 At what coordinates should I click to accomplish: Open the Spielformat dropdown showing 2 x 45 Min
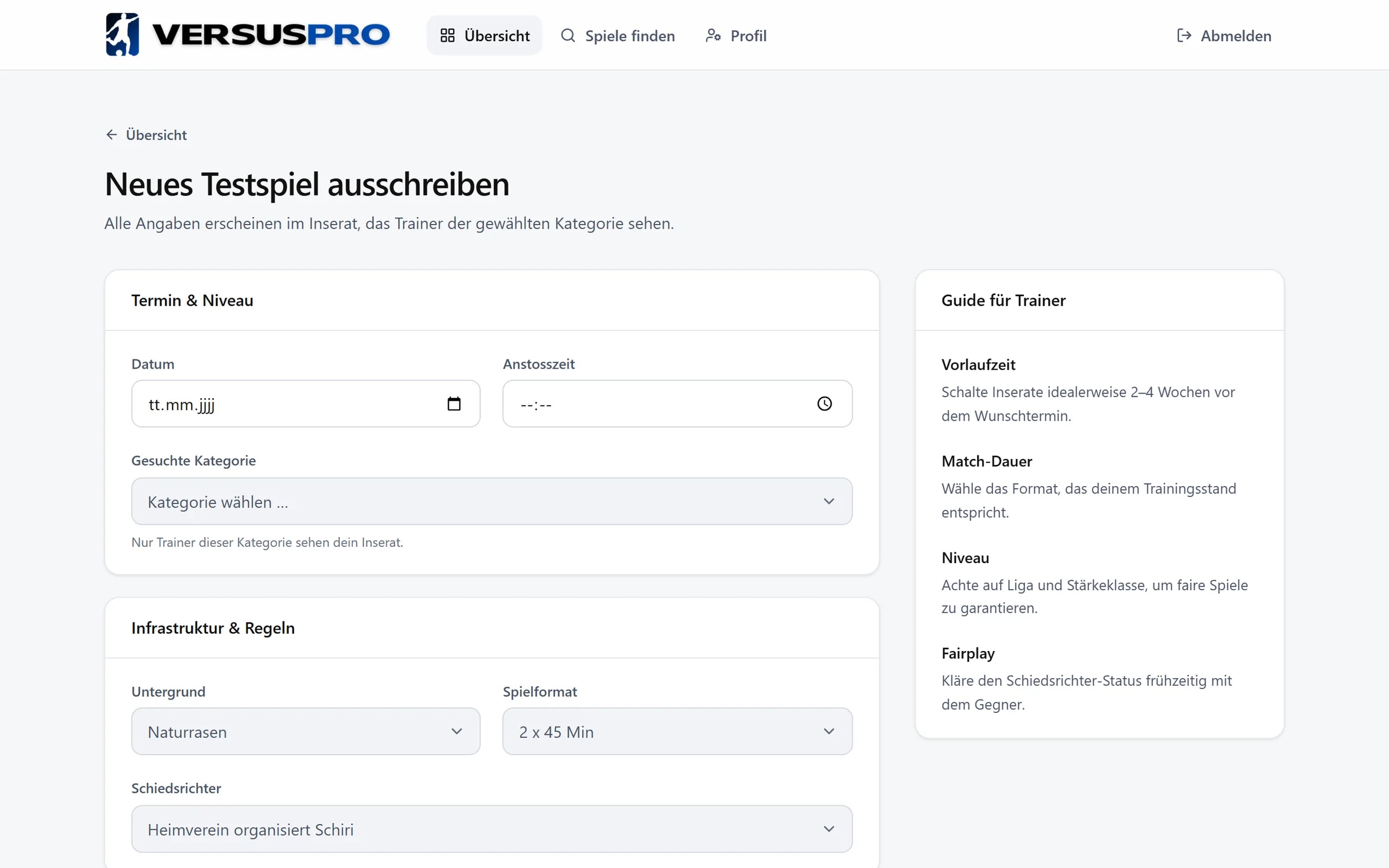click(x=677, y=731)
